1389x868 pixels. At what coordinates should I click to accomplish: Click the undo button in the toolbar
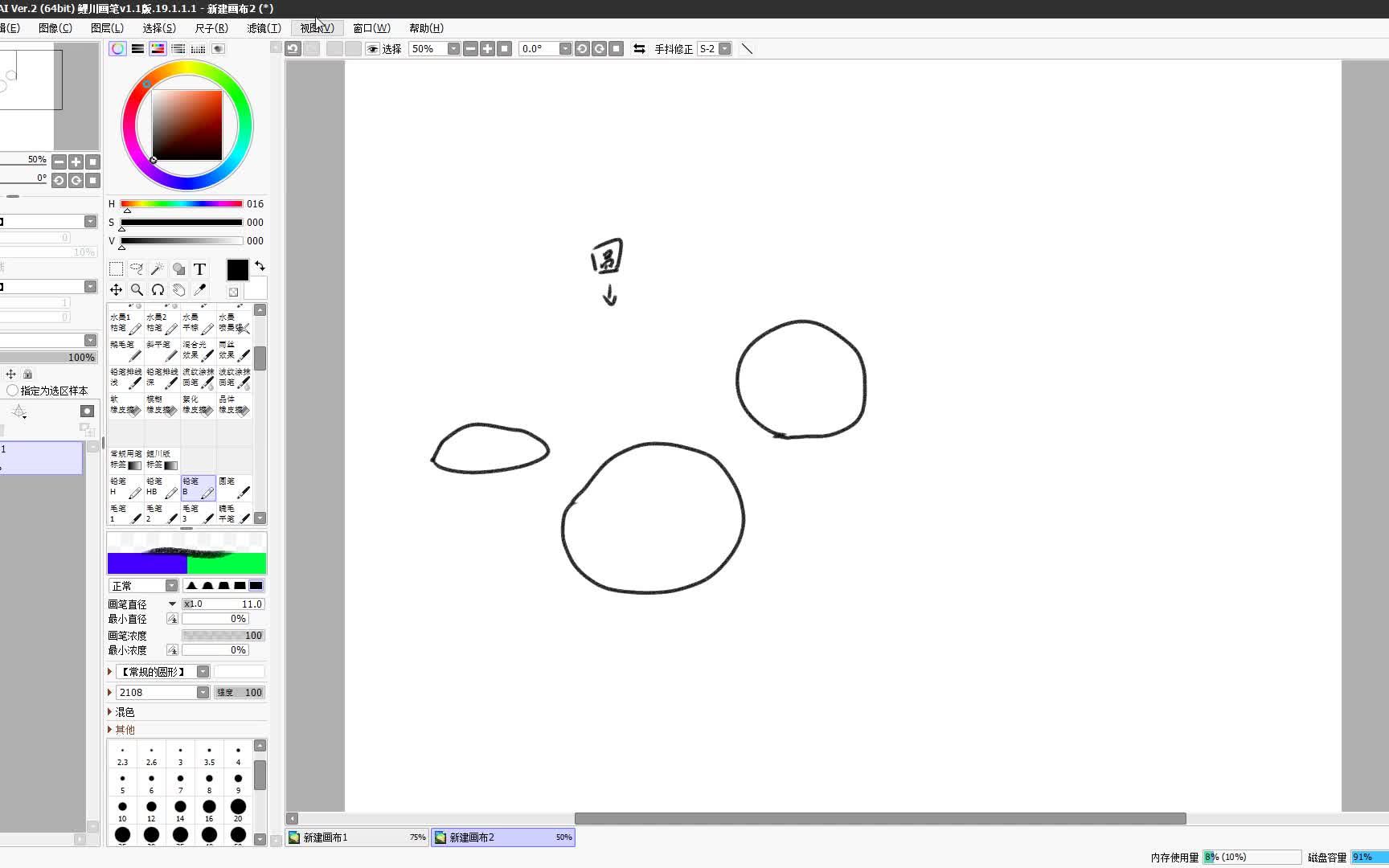coord(293,49)
